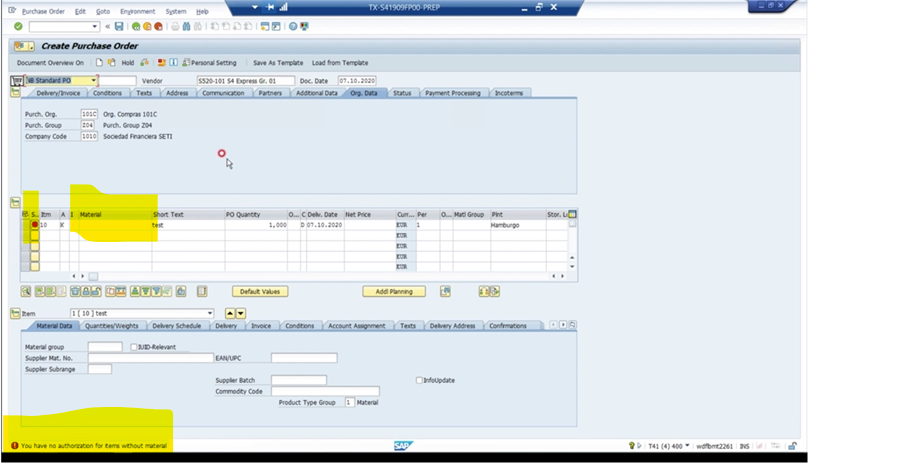This screenshot has width=906, height=464.
Task: Click the blue Help info icon
Action: [x=173, y=62]
